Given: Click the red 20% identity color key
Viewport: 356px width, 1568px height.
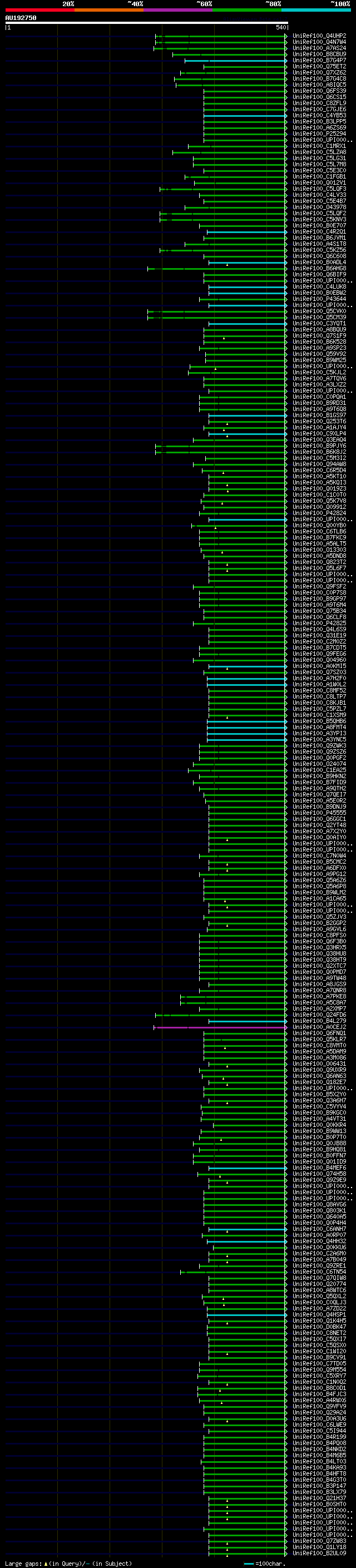Looking at the screenshot, I should point(39,10).
